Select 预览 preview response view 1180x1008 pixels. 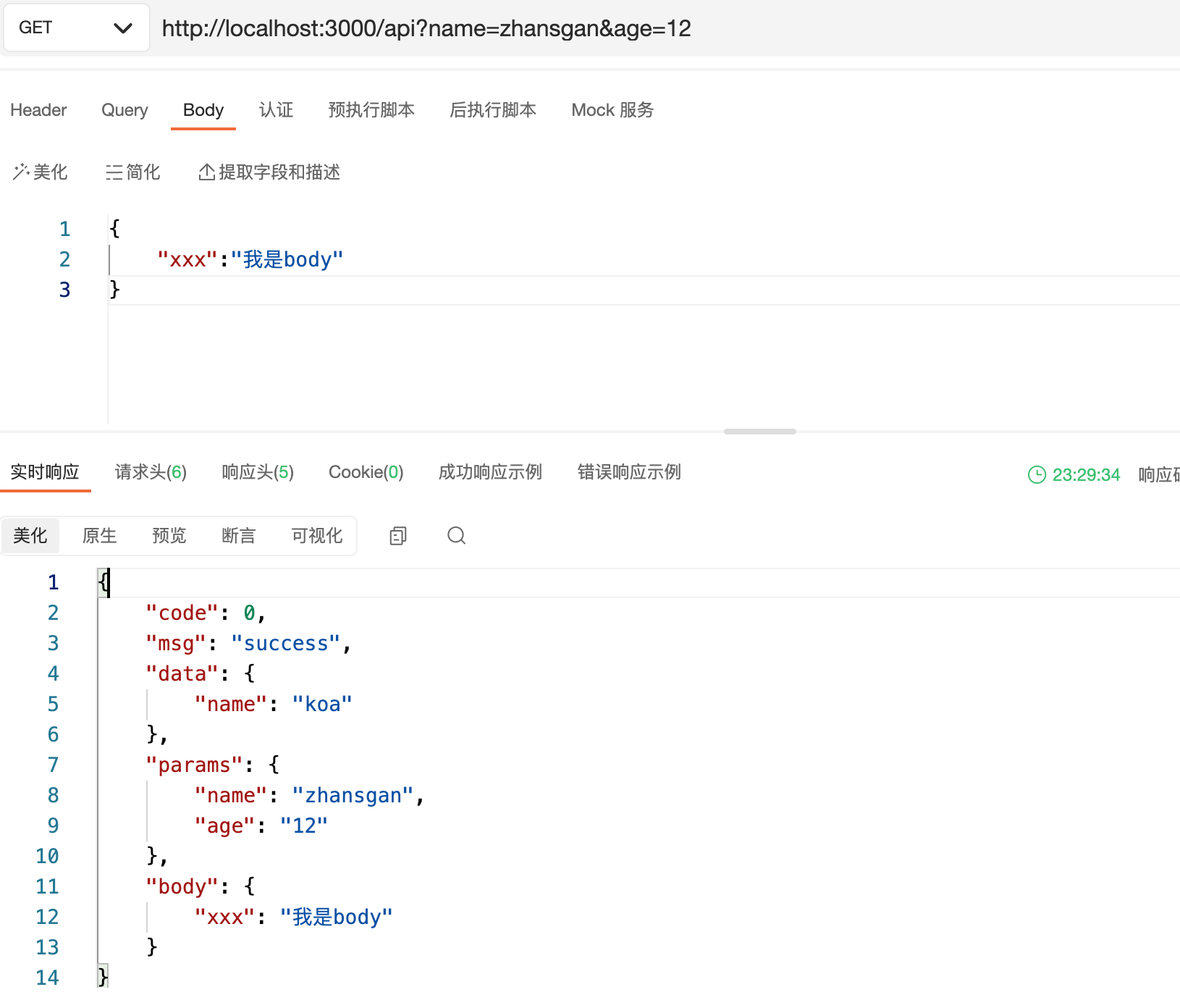pyautogui.click(x=169, y=536)
